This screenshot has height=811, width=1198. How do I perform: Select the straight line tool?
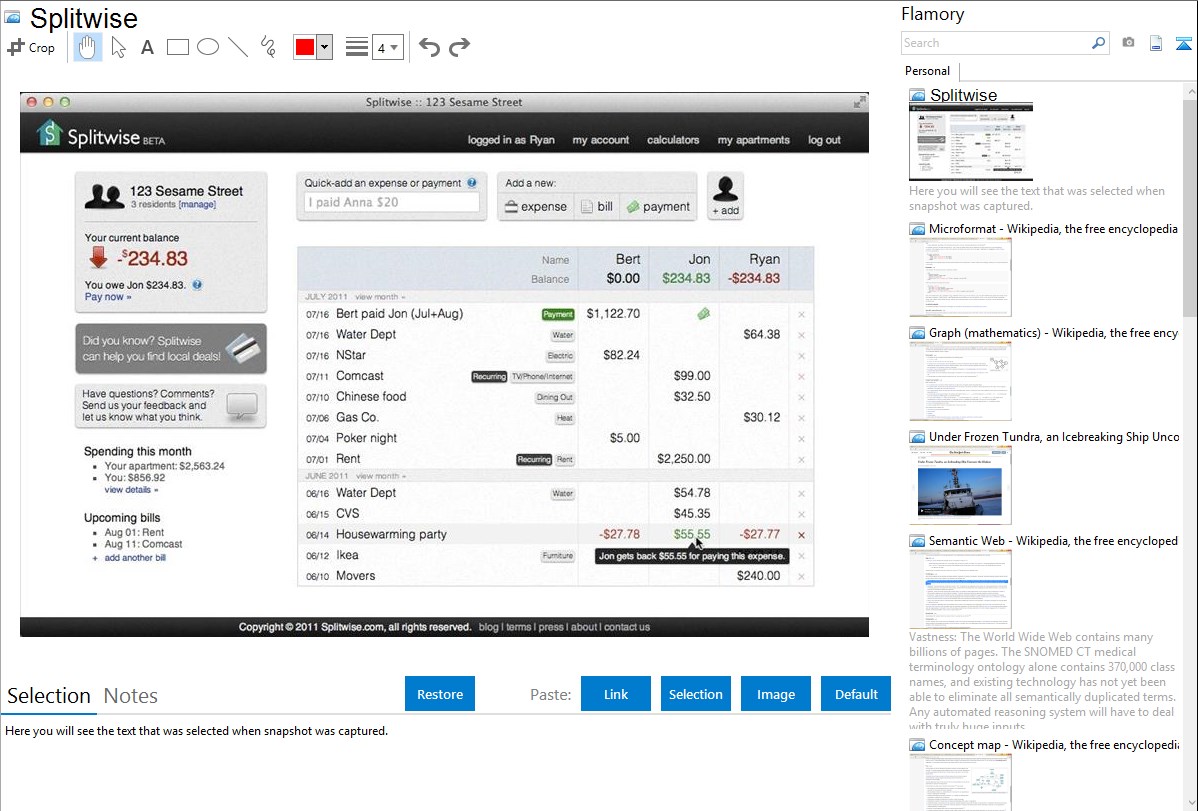(x=238, y=47)
